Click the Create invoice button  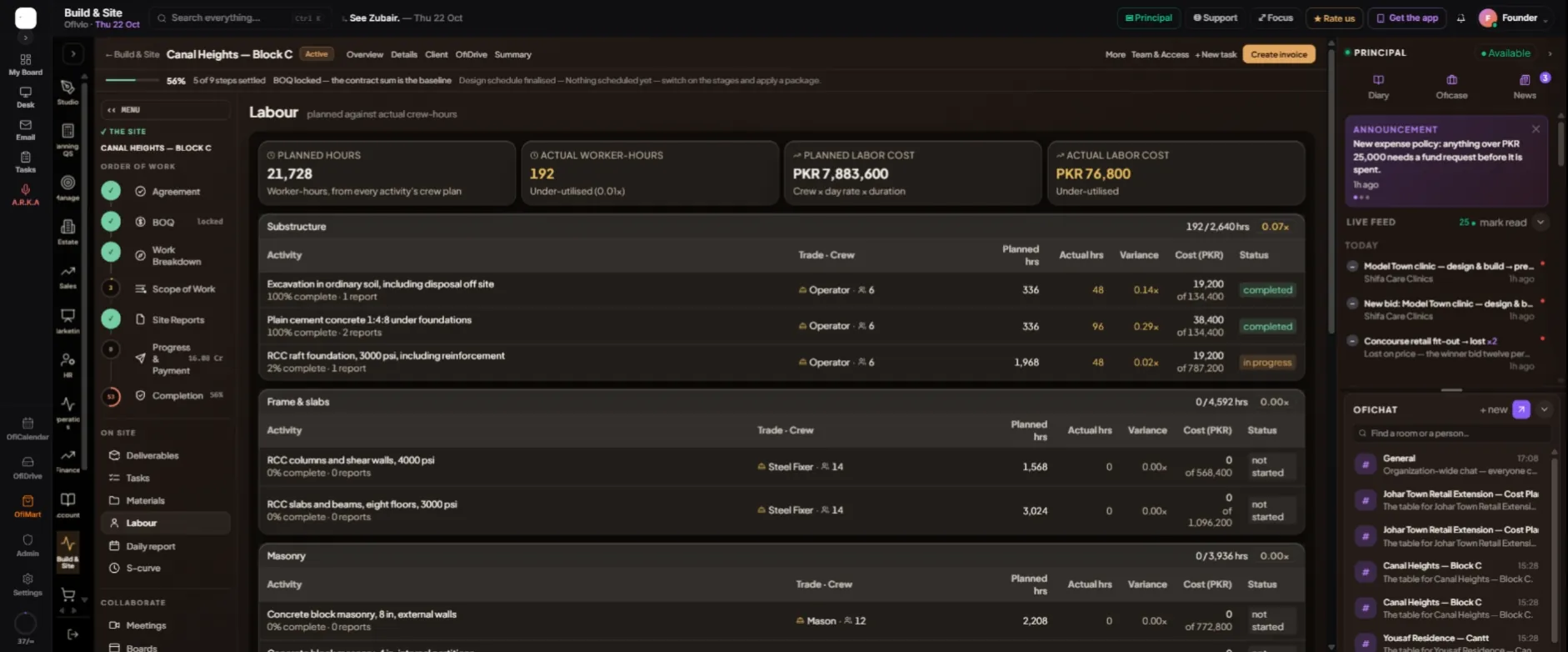(x=1279, y=54)
